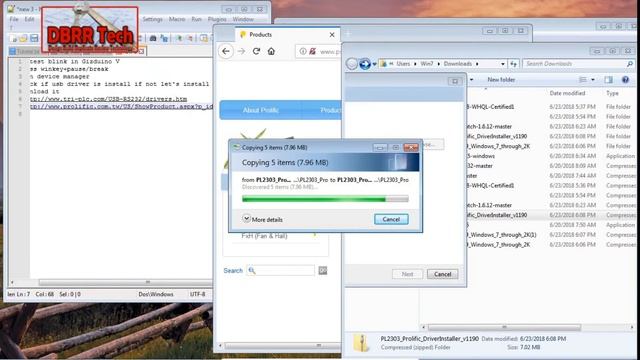The height and width of the screenshot is (360, 640).
Task: Click the magnifier in Search Downloads box
Action: [x=629, y=64]
